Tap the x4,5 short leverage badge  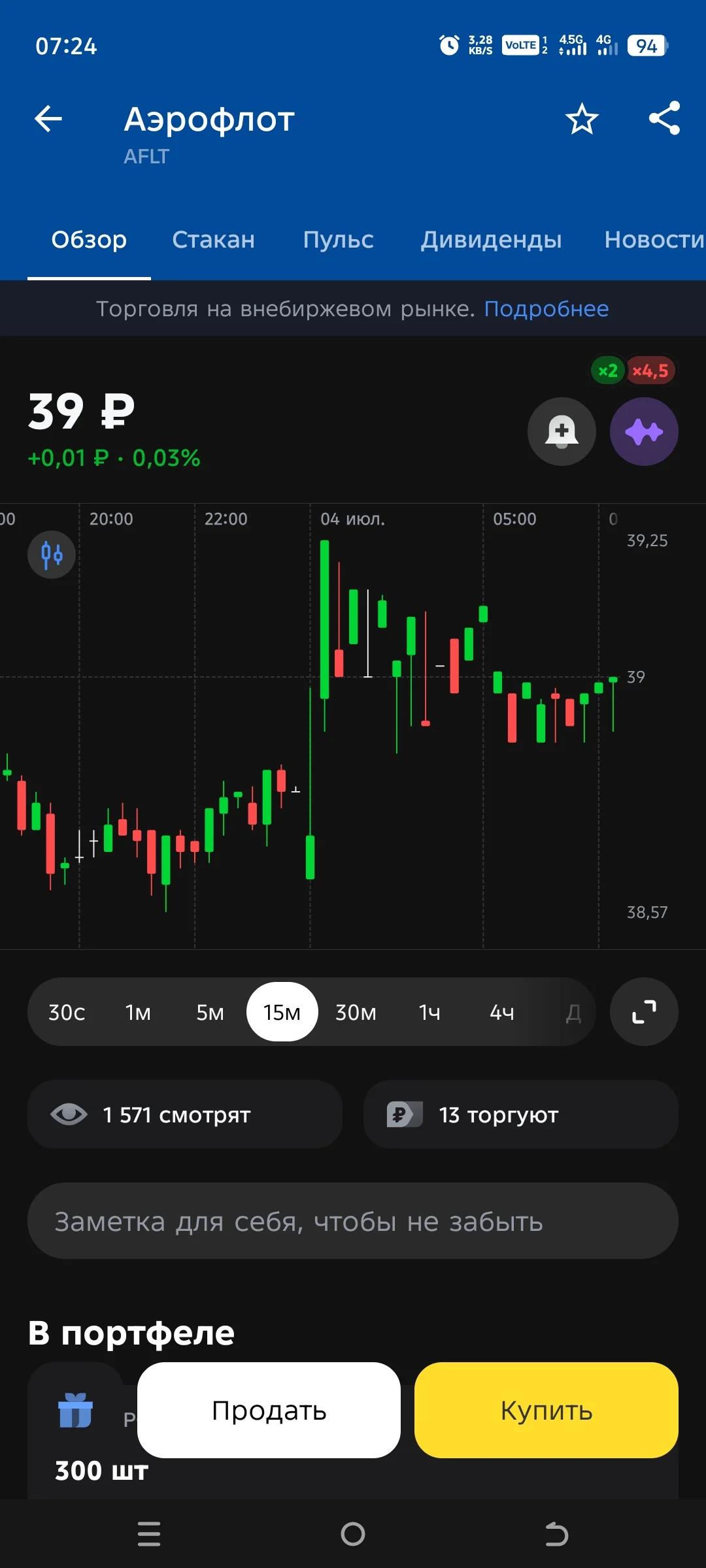pyautogui.click(x=650, y=371)
